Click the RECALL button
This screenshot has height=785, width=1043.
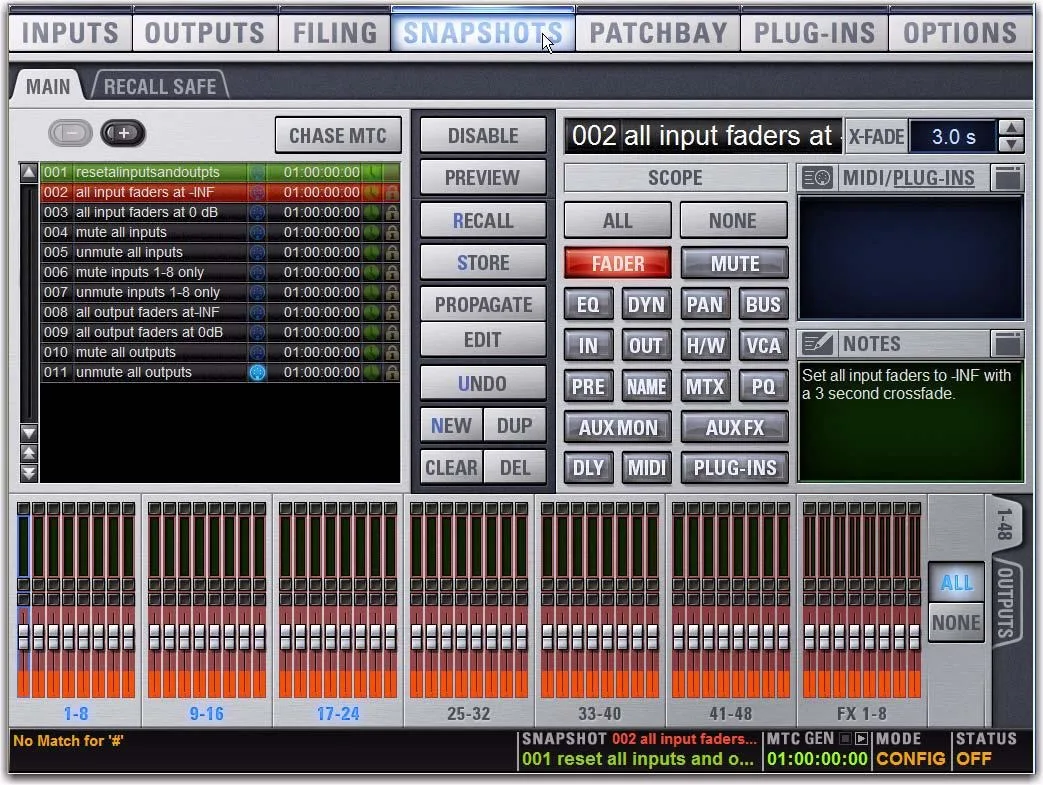(483, 220)
